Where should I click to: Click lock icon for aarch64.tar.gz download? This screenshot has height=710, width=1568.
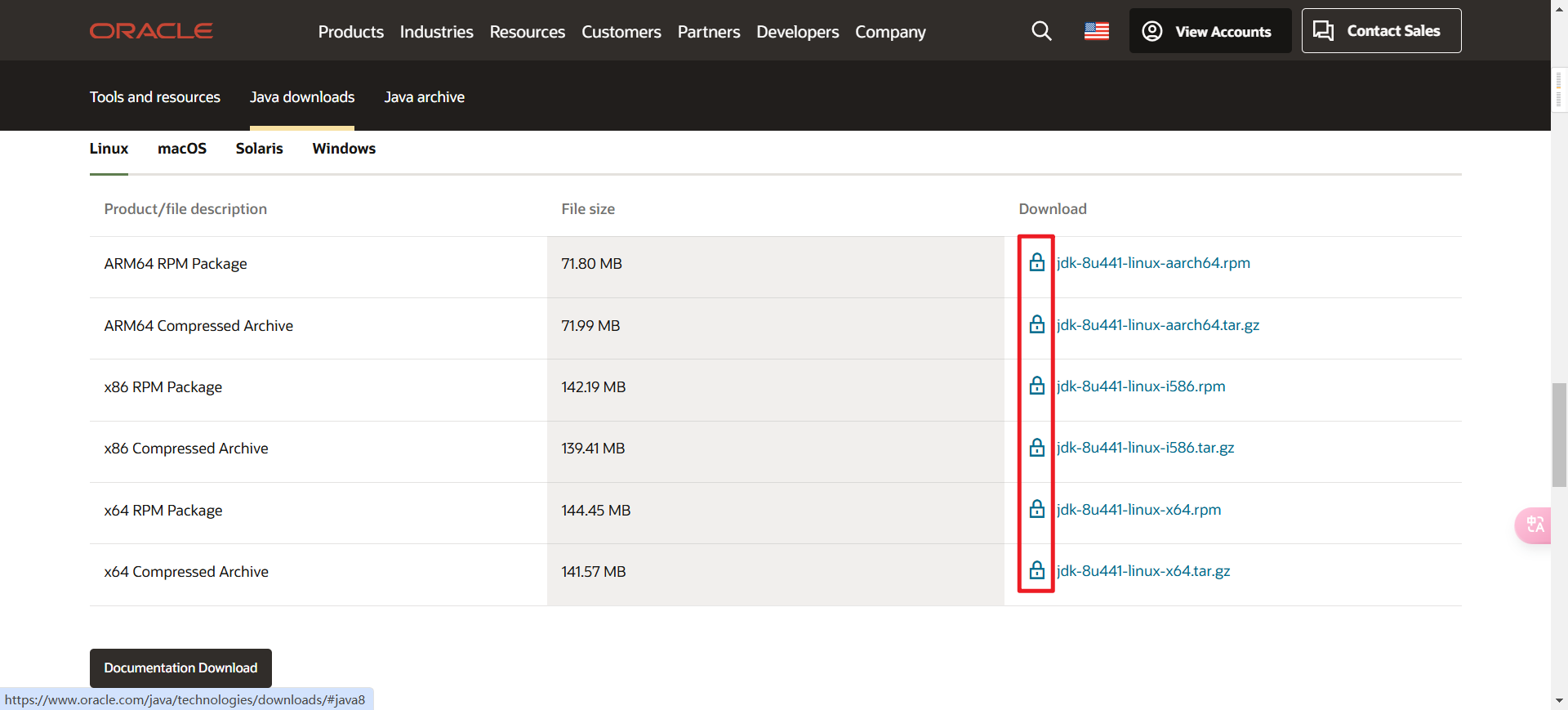[1037, 324]
